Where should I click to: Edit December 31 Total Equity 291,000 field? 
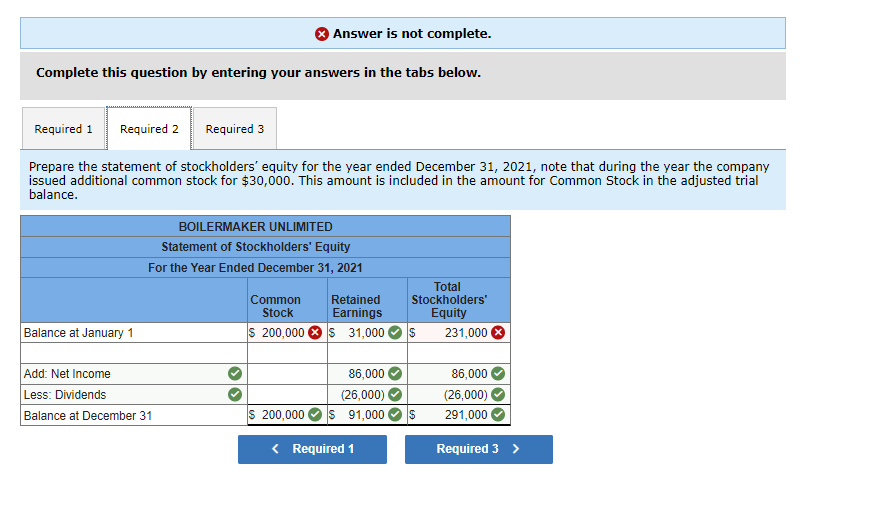[x=458, y=415]
